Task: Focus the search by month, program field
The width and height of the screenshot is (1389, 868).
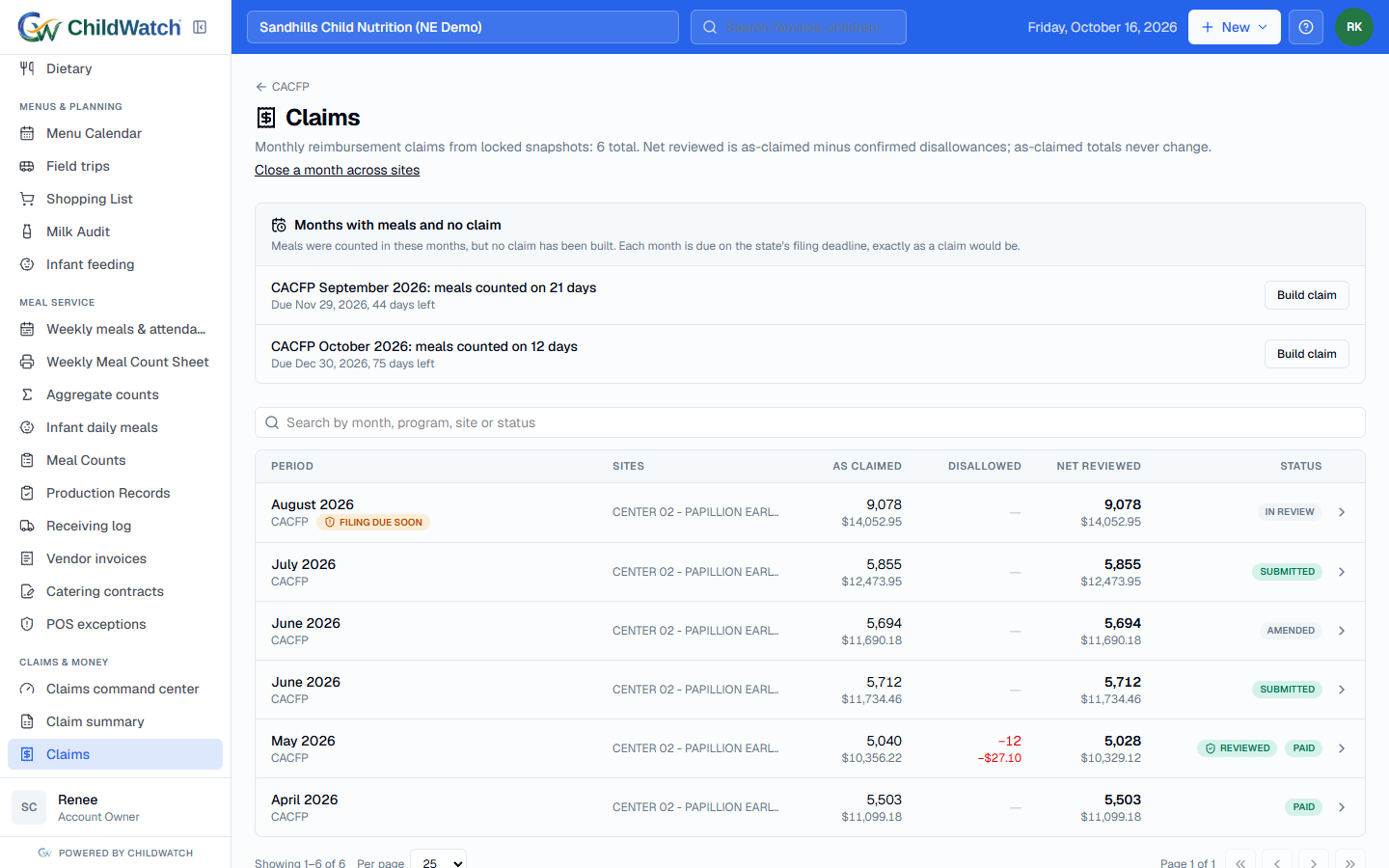Action: tap(810, 422)
